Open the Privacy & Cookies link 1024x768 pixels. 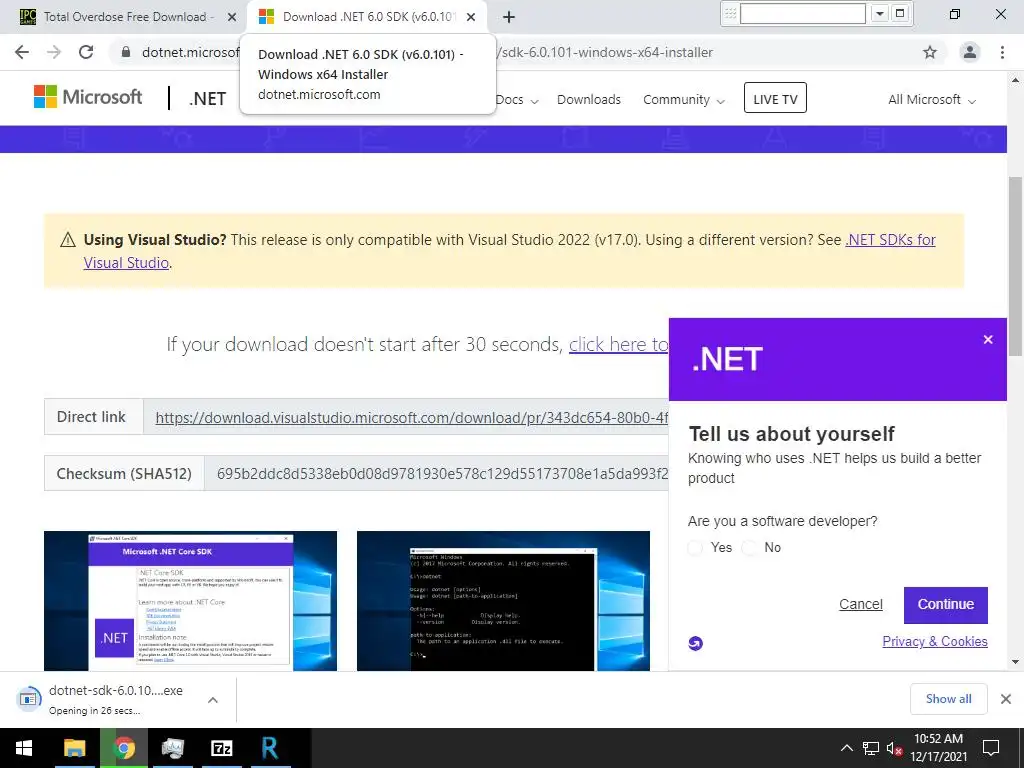(935, 641)
